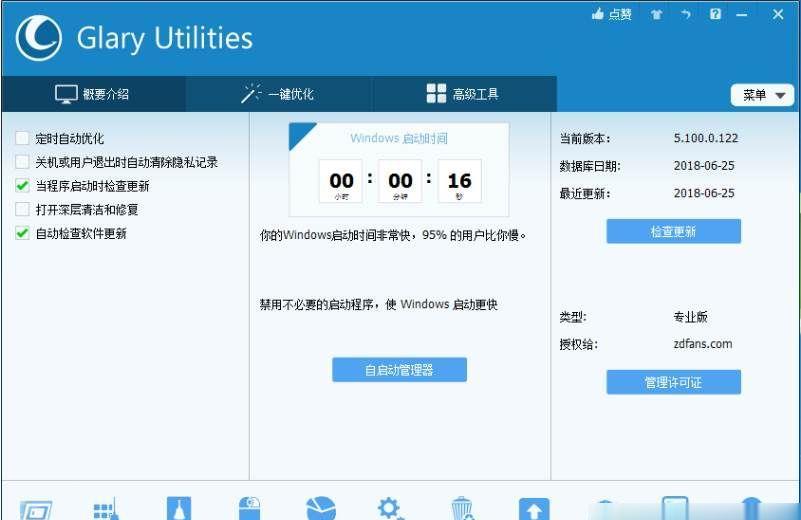The width and height of the screenshot is (801, 520).
Task: Open the first bottom toolbar window-frame icon
Action: point(36,510)
